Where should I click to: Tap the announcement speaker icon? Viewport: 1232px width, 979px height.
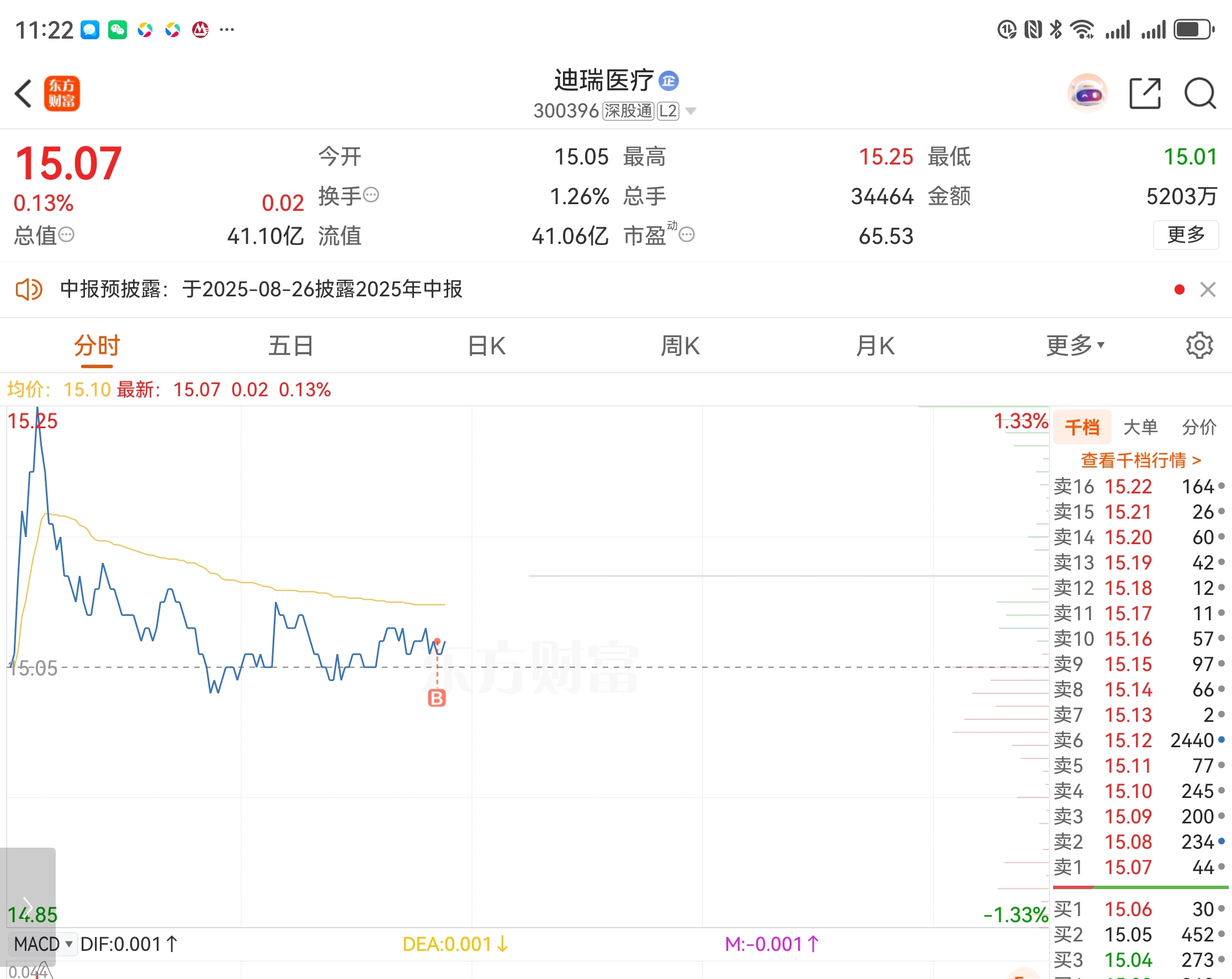tap(29, 290)
